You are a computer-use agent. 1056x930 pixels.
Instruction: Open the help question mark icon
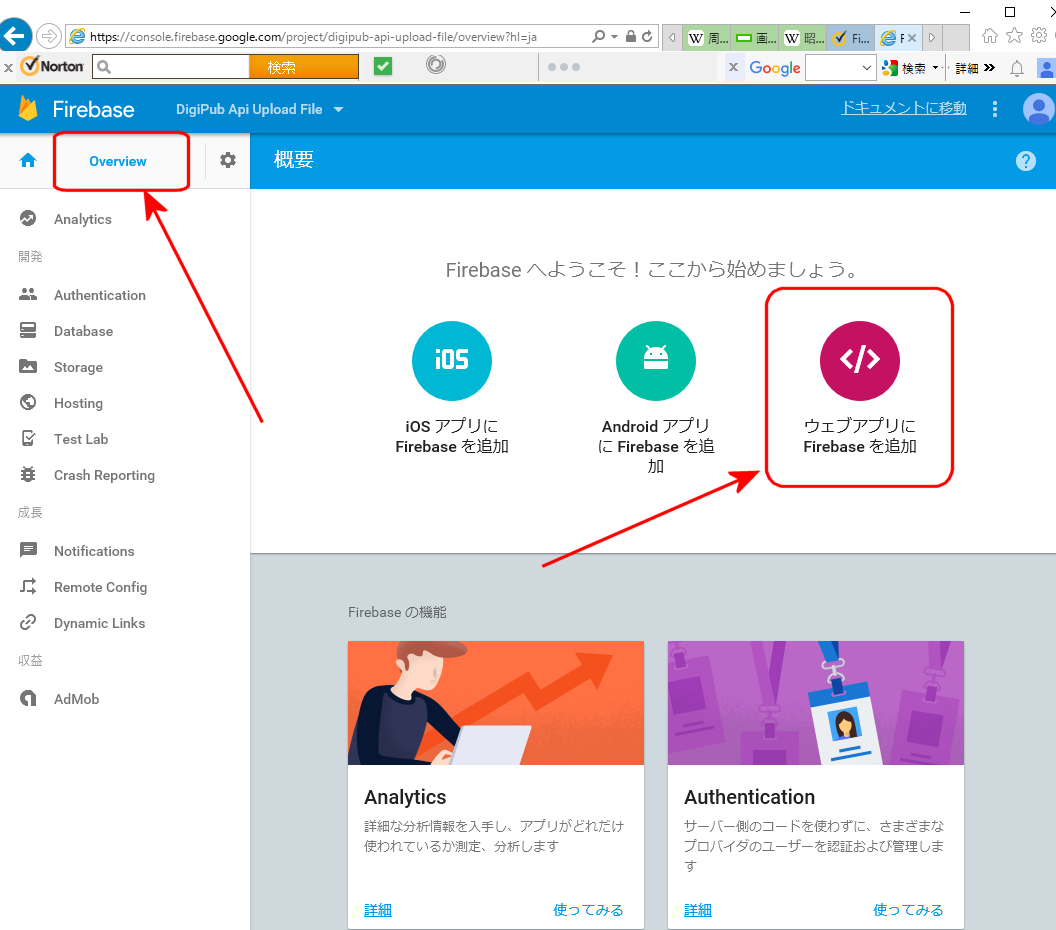click(1026, 161)
